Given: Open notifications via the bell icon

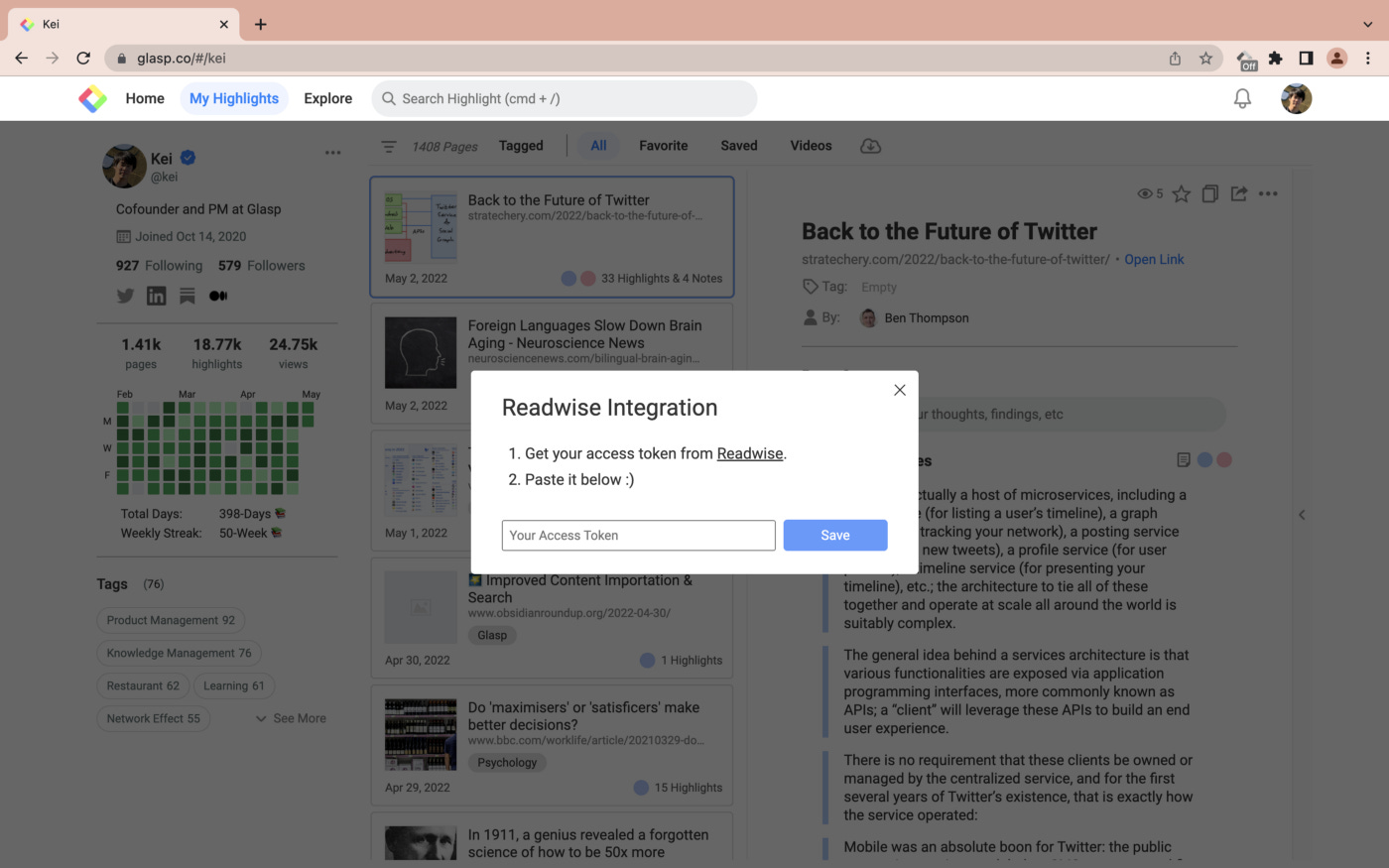Looking at the screenshot, I should click(x=1241, y=98).
